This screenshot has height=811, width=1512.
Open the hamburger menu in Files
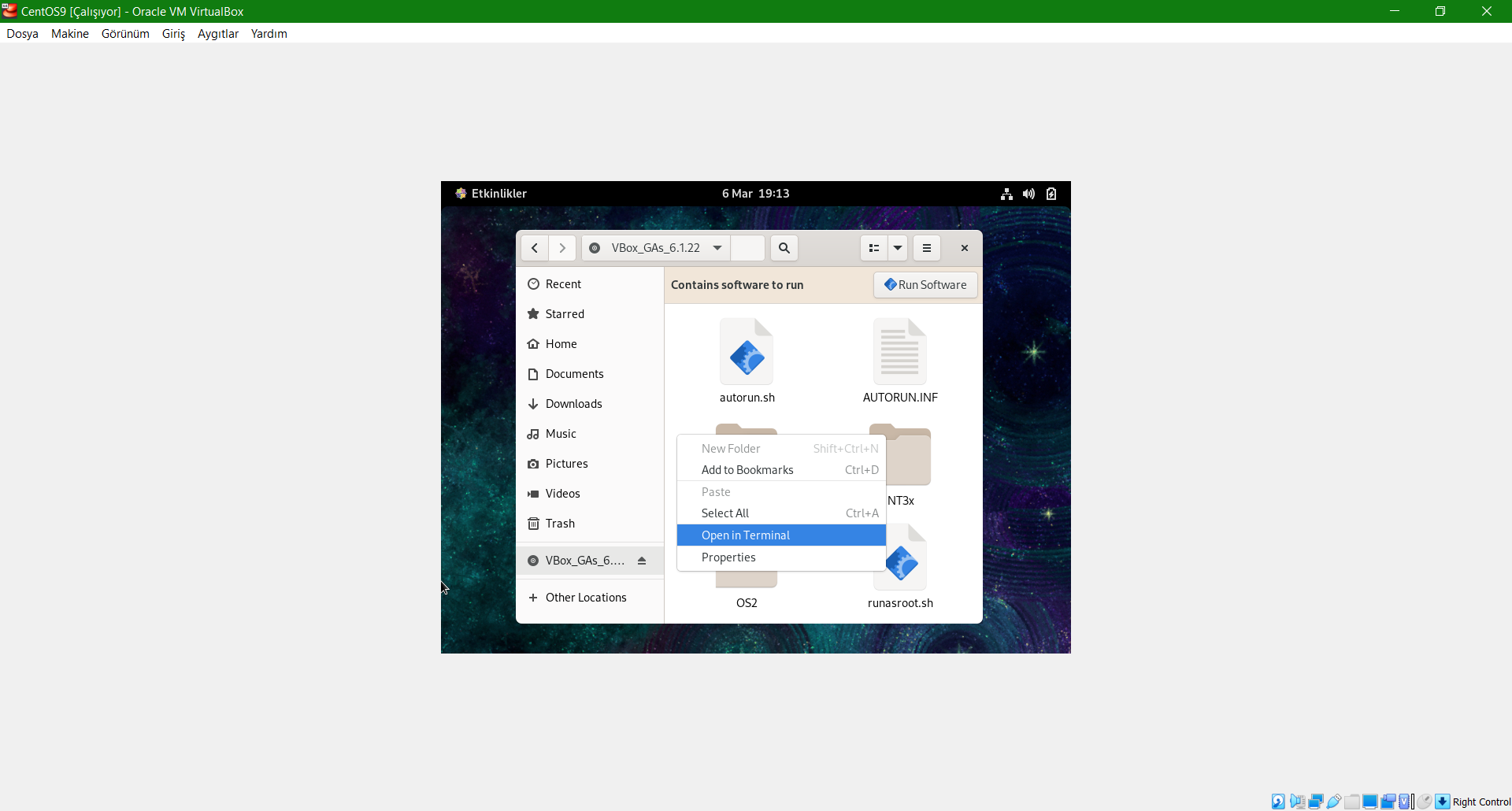coord(927,248)
